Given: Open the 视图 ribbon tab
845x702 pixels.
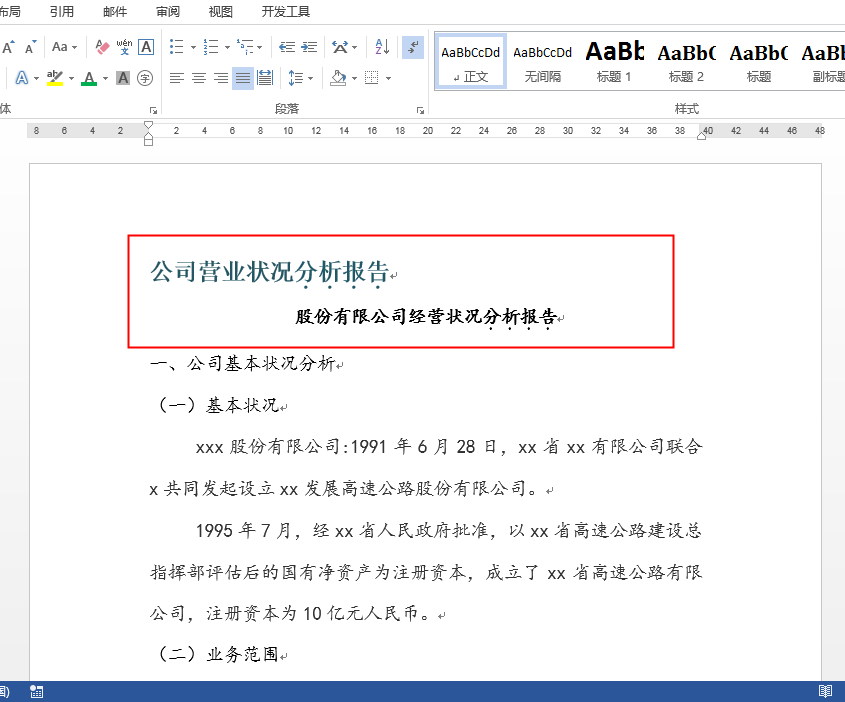Looking at the screenshot, I should pos(220,11).
